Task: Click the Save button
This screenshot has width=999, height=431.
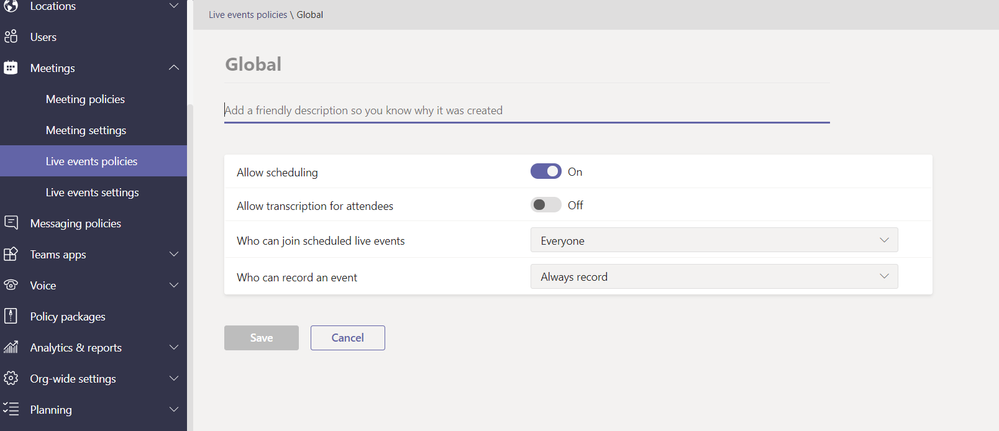Action: [261, 338]
